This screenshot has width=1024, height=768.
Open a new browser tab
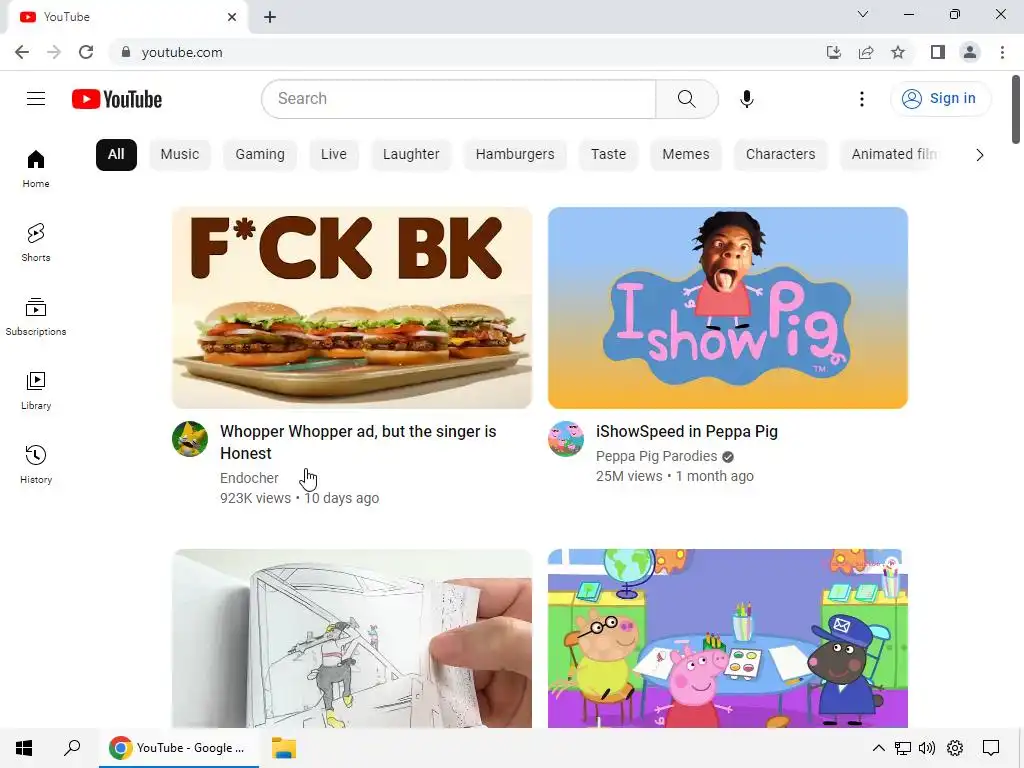pyautogui.click(x=270, y=17)
